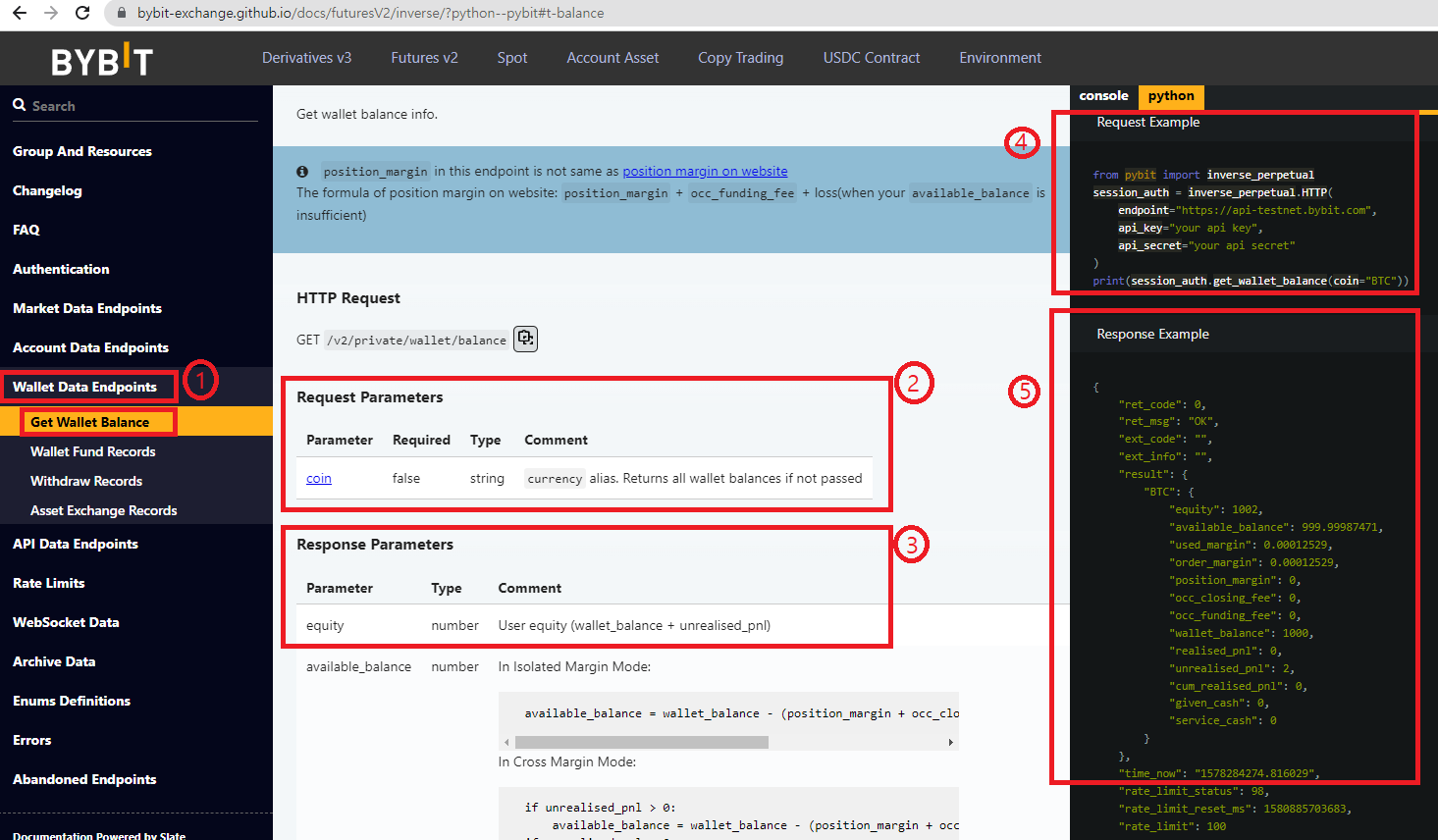Click 'Get wallet balance info.' text
This screenshot has height=840, width=1438.
pos(367,115)
